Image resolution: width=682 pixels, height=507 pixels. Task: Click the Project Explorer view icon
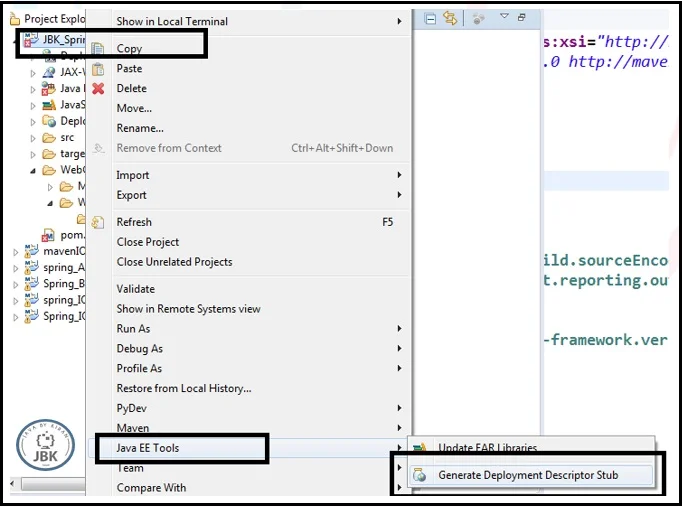tap(15, 19)
